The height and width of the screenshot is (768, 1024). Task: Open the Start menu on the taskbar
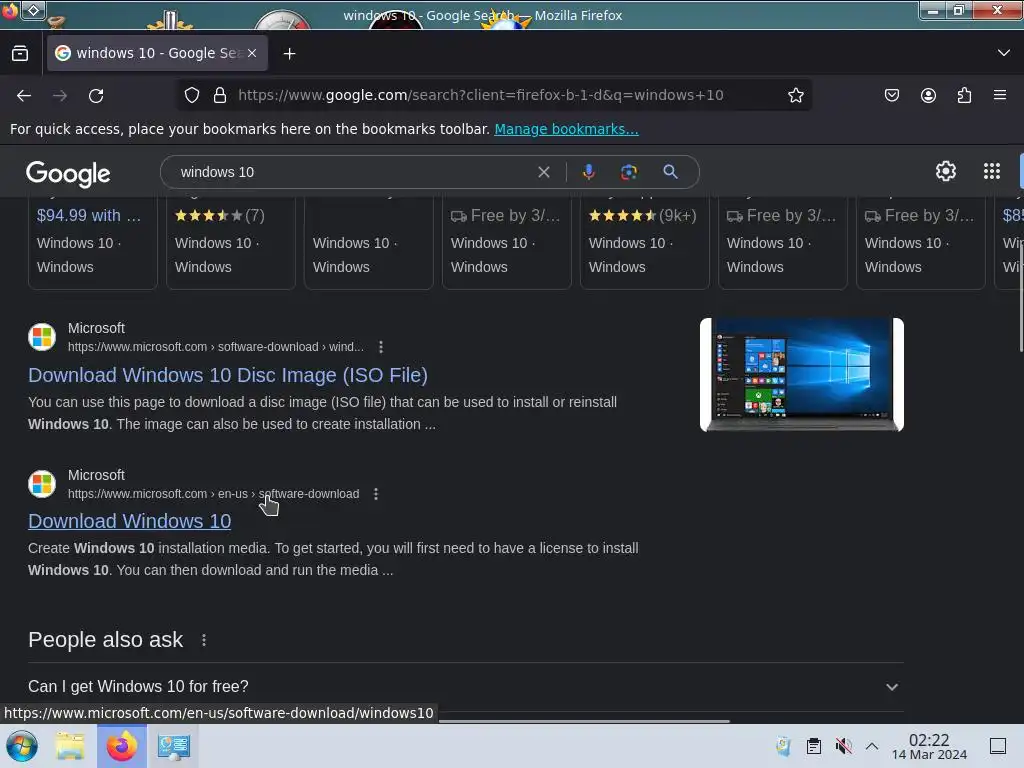tap(22, 746)
